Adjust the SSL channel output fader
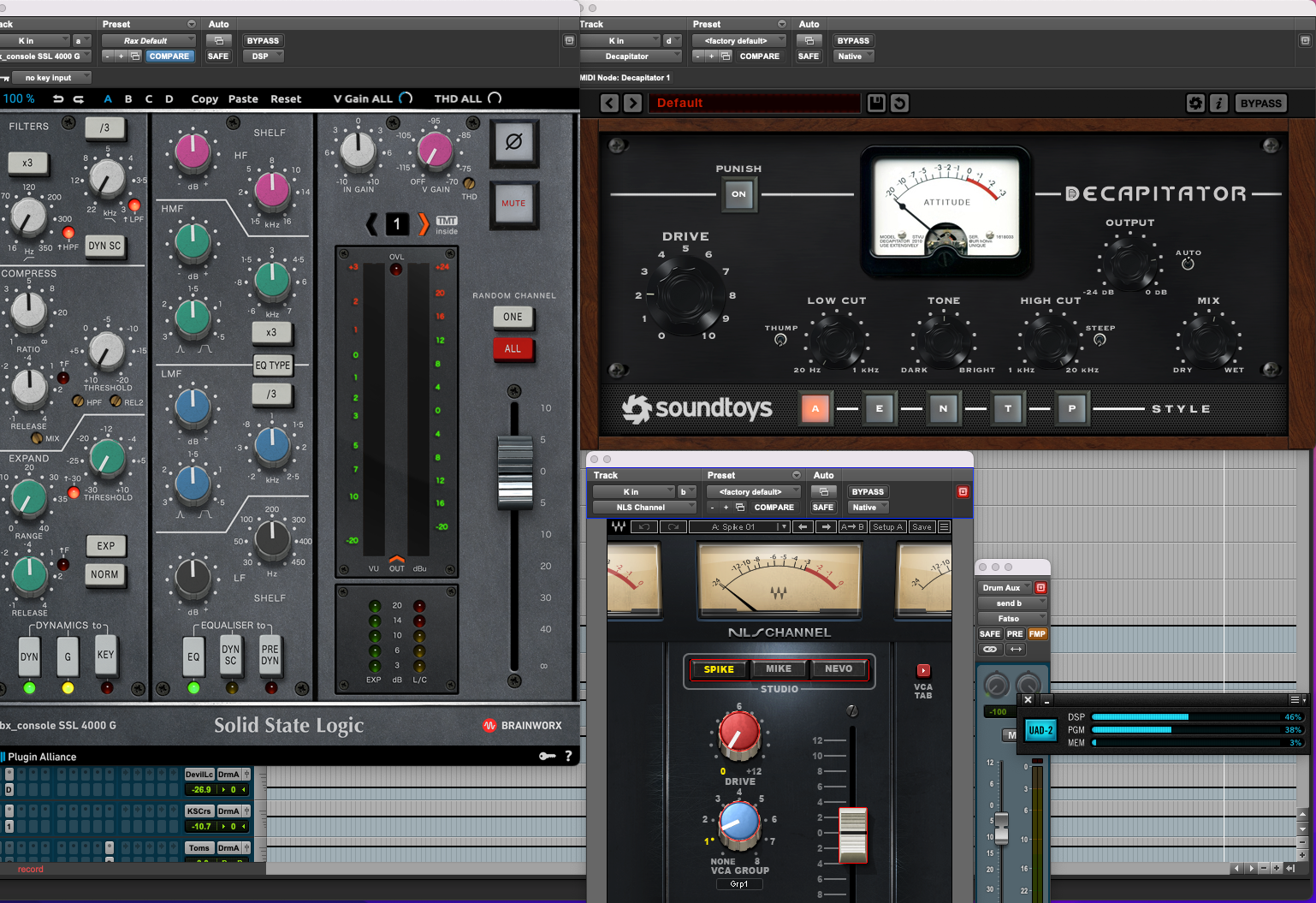 (515, 472)
